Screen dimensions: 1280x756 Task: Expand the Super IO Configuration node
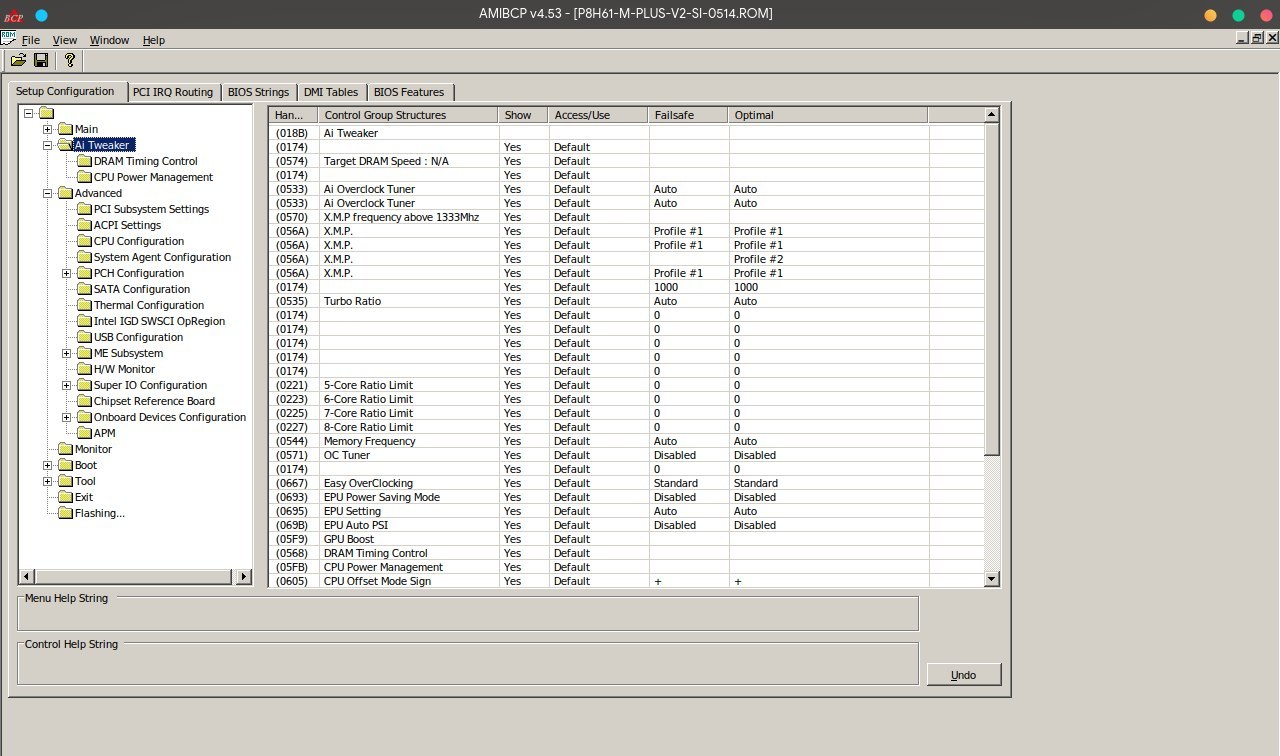coord(66,385)
